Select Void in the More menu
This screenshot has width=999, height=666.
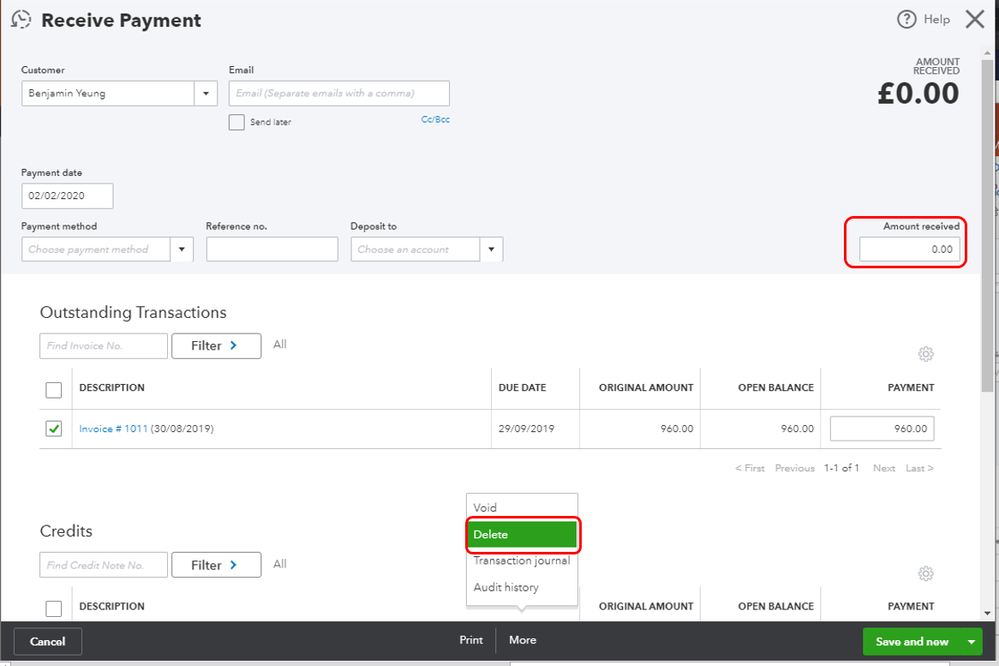486,508
